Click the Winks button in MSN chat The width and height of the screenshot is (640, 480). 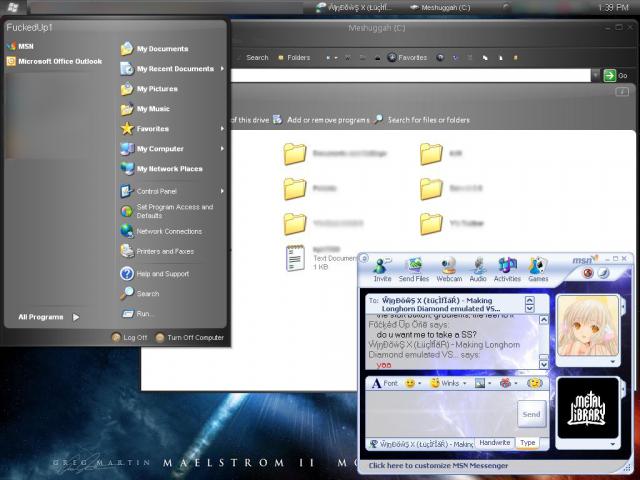445,383
